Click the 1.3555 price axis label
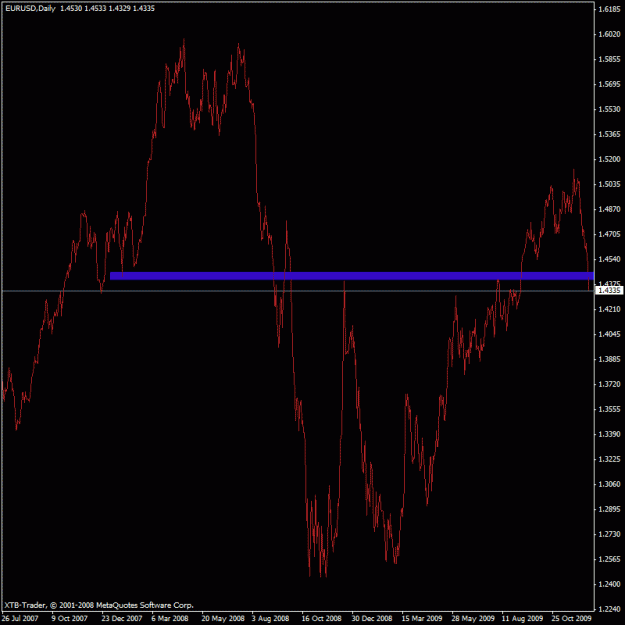Viewport: 625px width, 625px height. point(609,409)
